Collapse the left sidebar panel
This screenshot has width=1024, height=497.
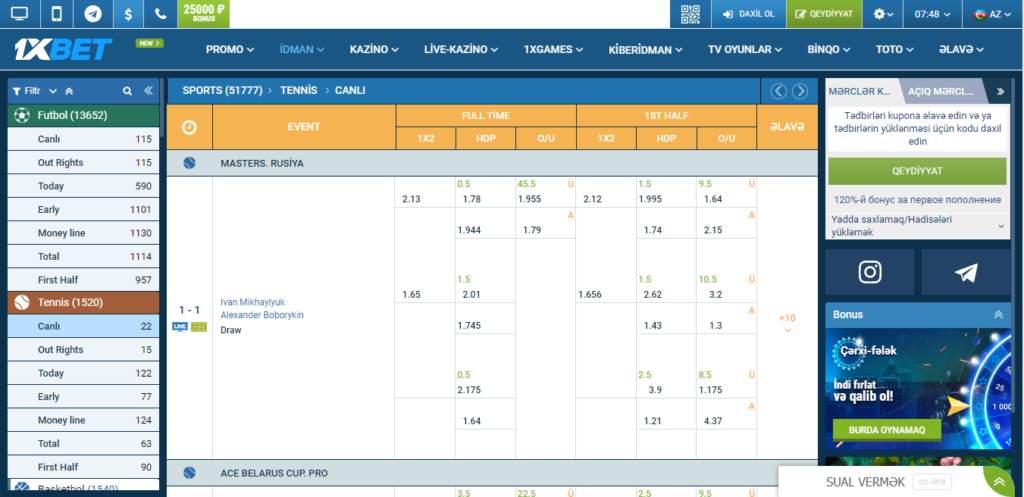(x=148, y=91)
